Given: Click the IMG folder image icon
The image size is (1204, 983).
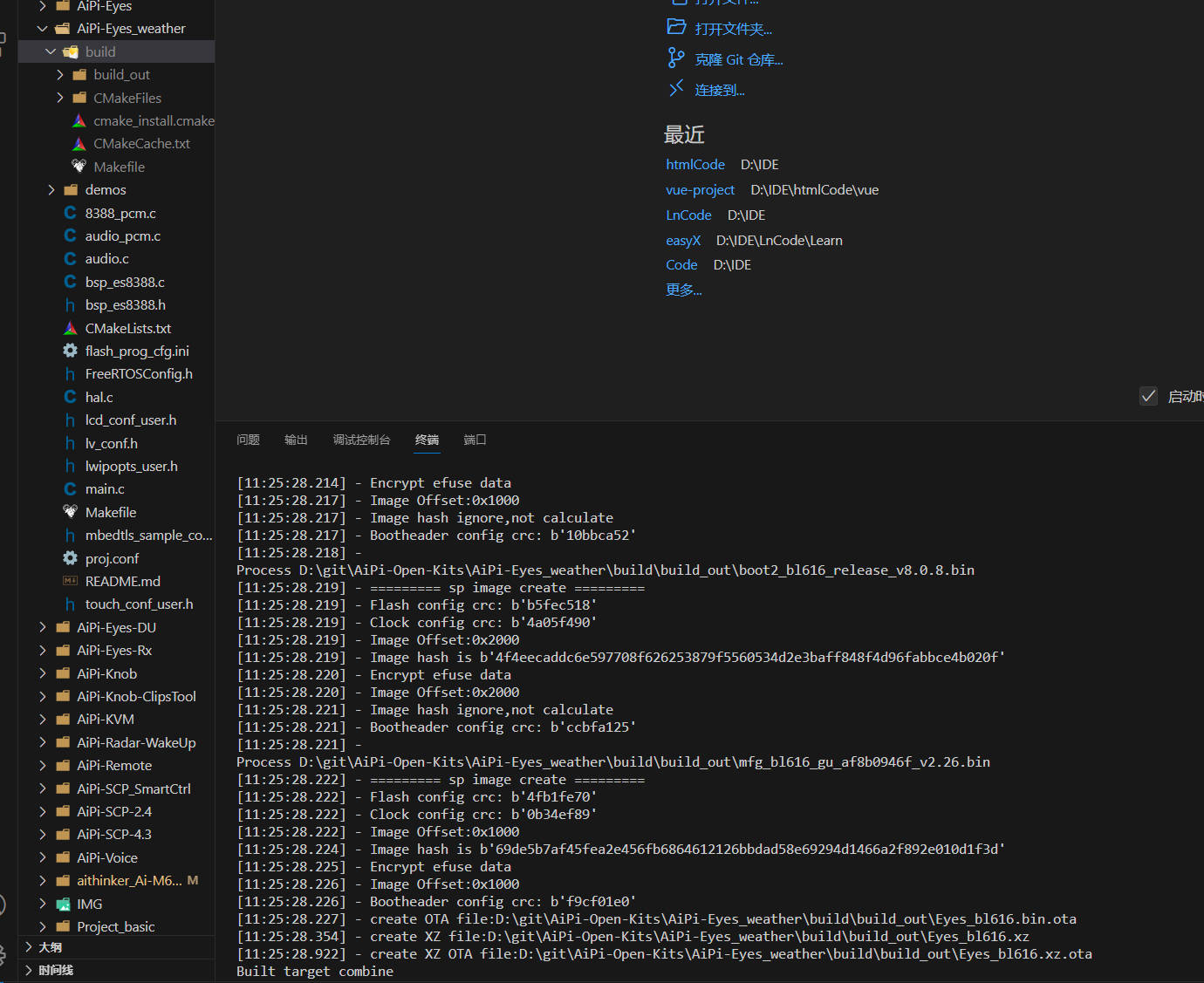Looking at the screenshot, I should 63,904.
